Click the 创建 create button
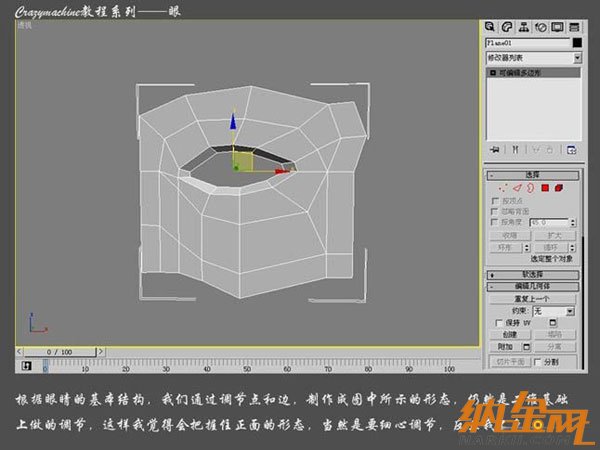 coord(510,335)
